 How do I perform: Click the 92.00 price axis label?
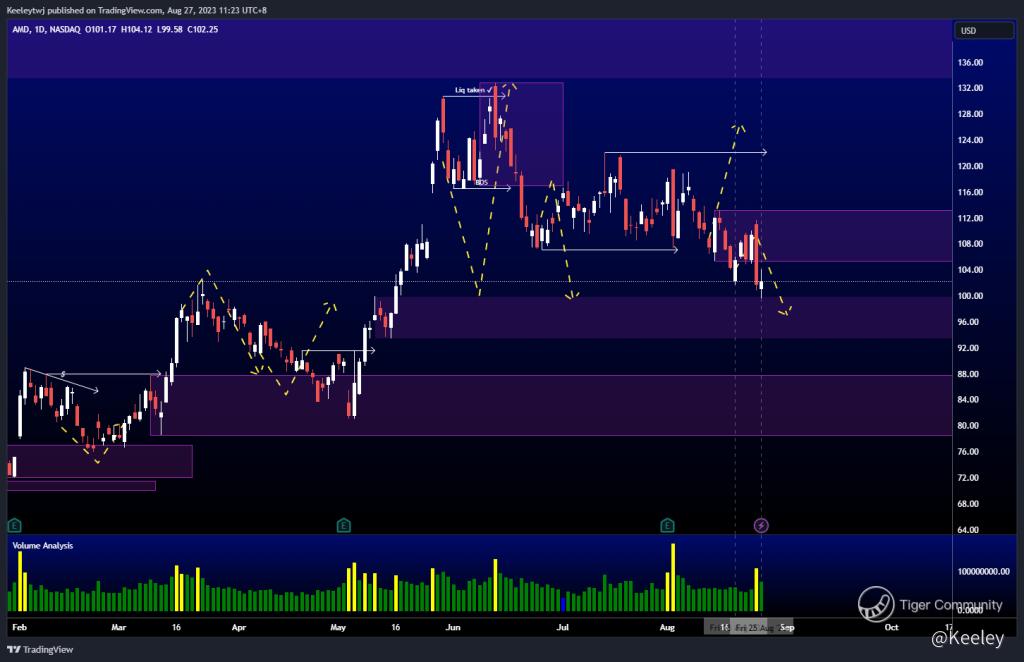pos(968,349)
